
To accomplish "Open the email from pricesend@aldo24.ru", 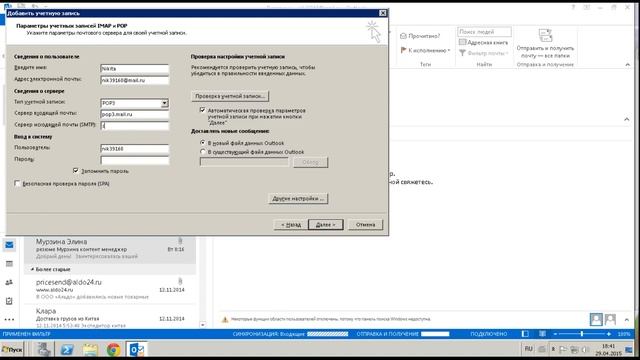I will (110, 289).
